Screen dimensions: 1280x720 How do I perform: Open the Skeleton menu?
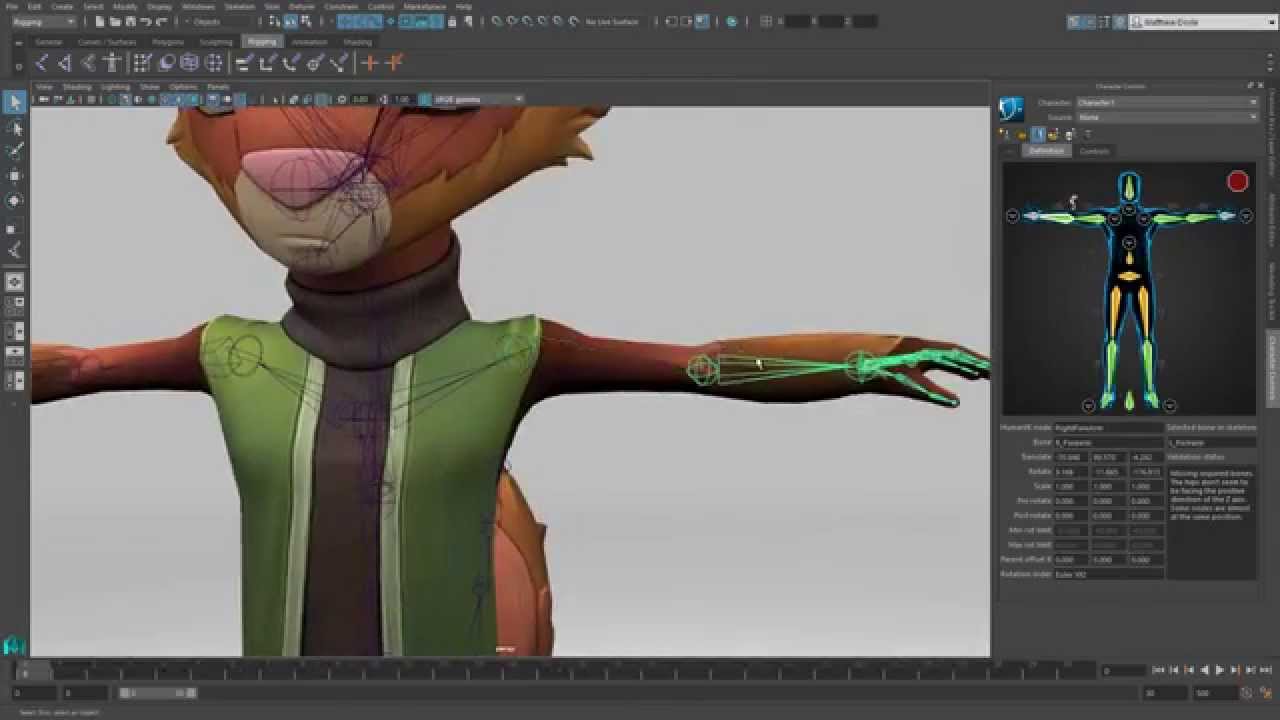click(x=239, y=6)
